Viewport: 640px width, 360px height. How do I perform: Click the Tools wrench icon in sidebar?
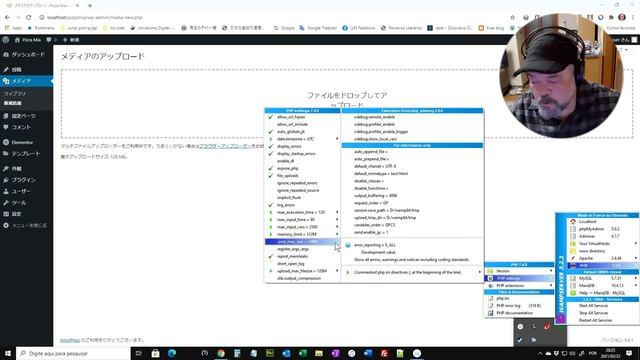6,203
